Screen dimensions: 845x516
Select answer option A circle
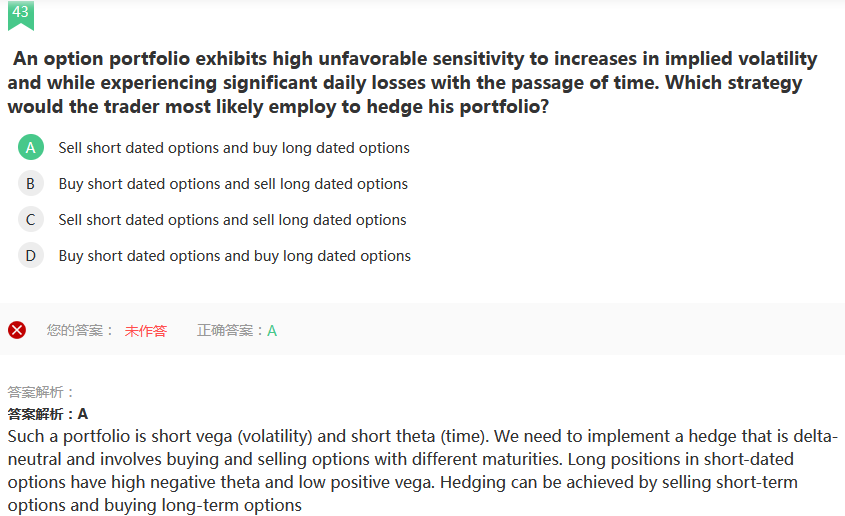(x=31, y=148)
